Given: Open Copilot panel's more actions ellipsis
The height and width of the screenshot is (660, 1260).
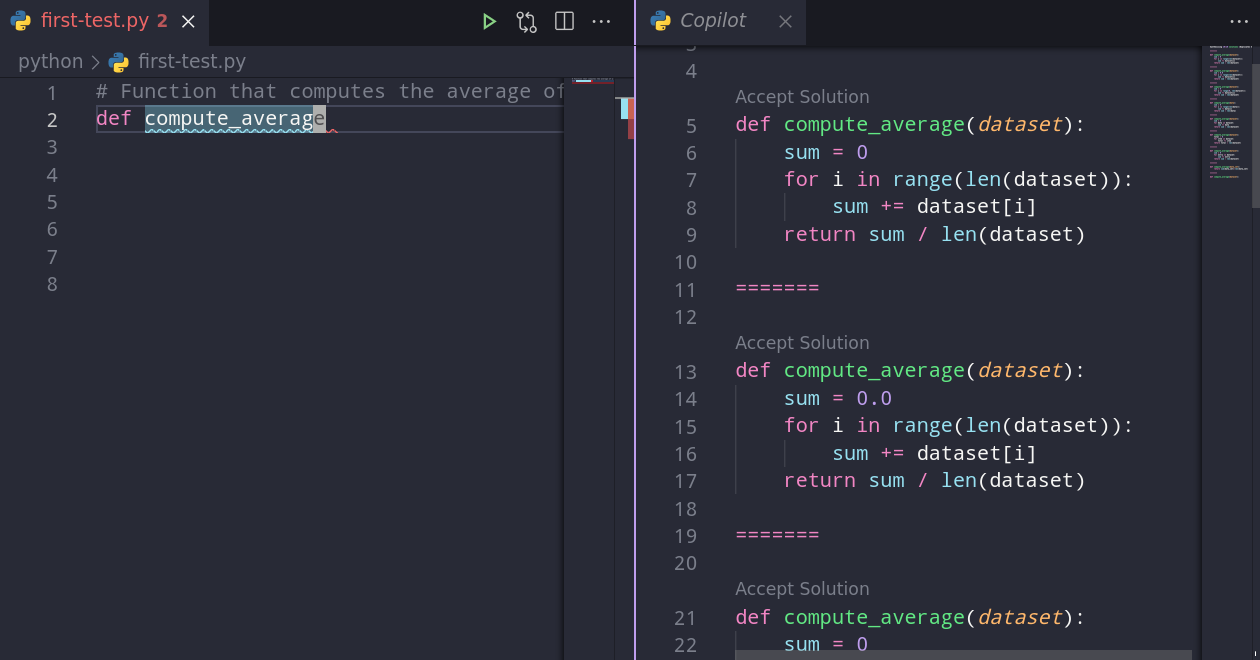Looking at the screenshot, I should pyautogui.click(x=1239, y=21).
